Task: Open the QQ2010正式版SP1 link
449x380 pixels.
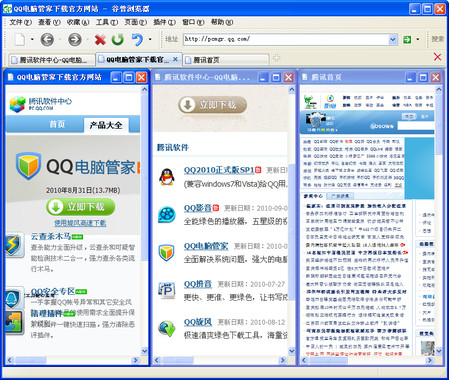Action: click(x=219, y=170)
